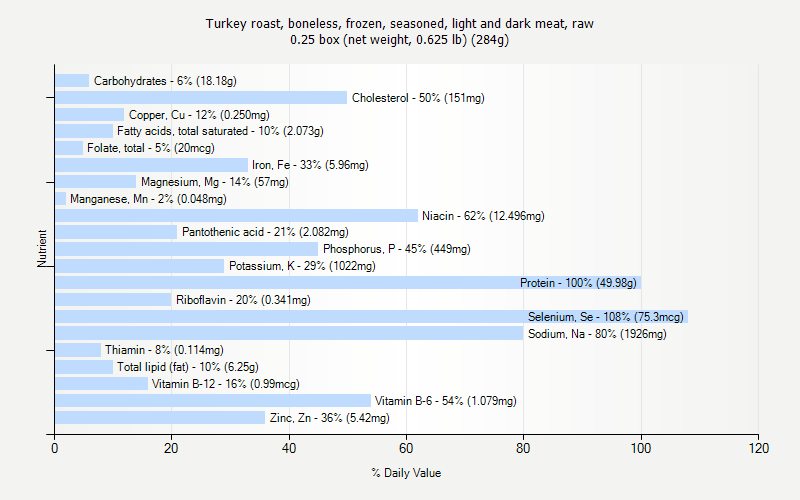Select the Thiamin 8% label
The image size is (800, 500).
pyautogui.click(x=164, y=350)
